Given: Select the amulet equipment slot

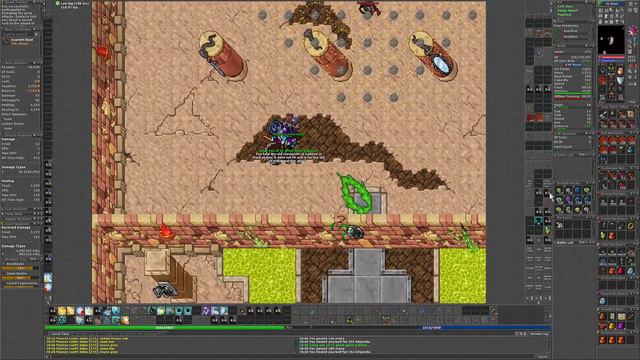Looking at the screenshot, I should click(x=603, y=71).
